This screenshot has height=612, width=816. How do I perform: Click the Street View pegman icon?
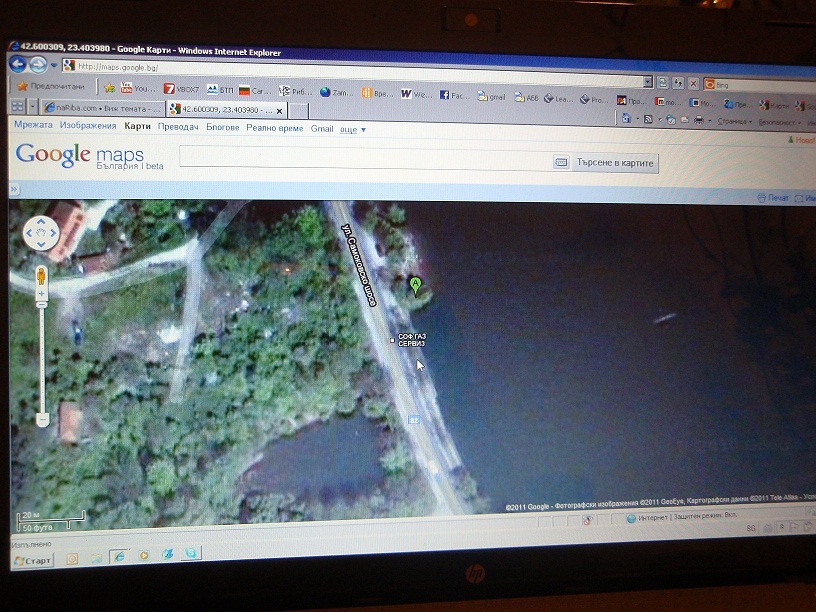(x=42, y=276)
